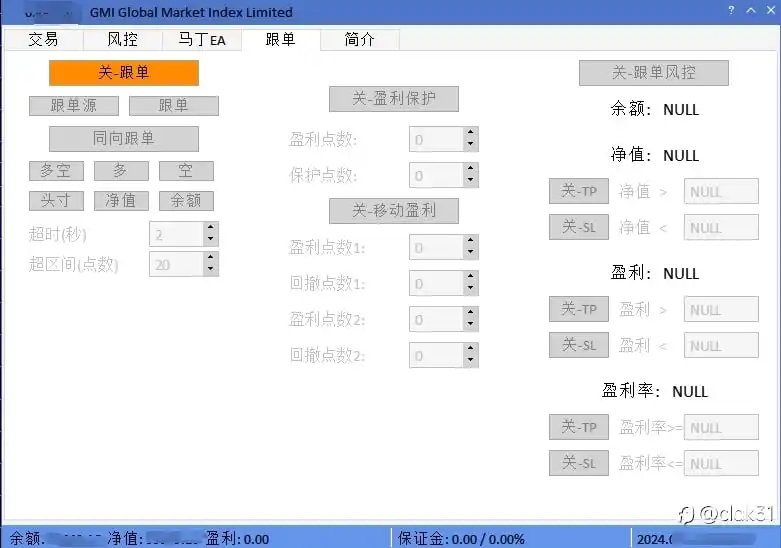Click the 盈利点数 input field
The height and width of the screenshot is (548, 781).
click(x=436, y=139)
